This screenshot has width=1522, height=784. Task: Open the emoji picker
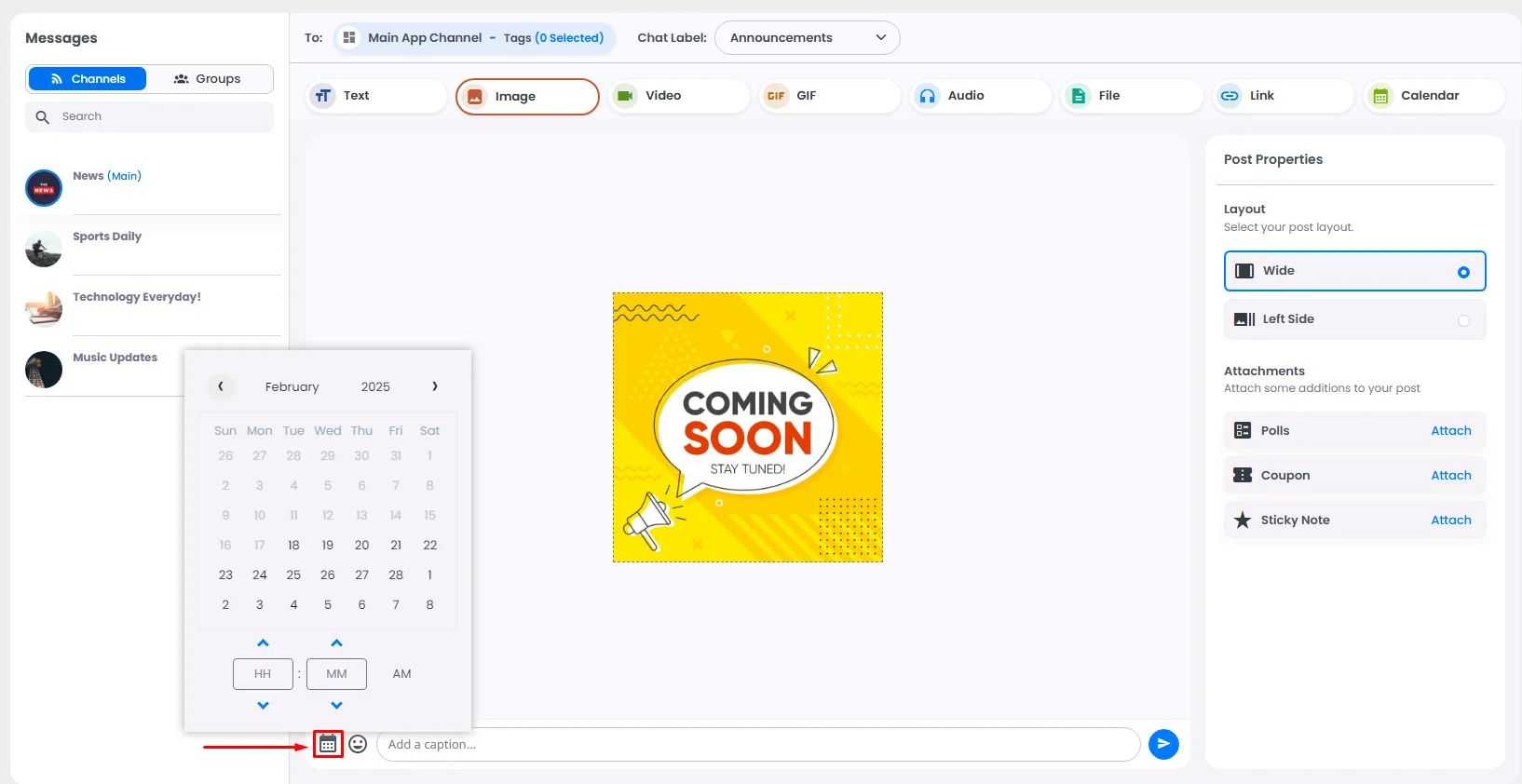click(x=358, y=744)
